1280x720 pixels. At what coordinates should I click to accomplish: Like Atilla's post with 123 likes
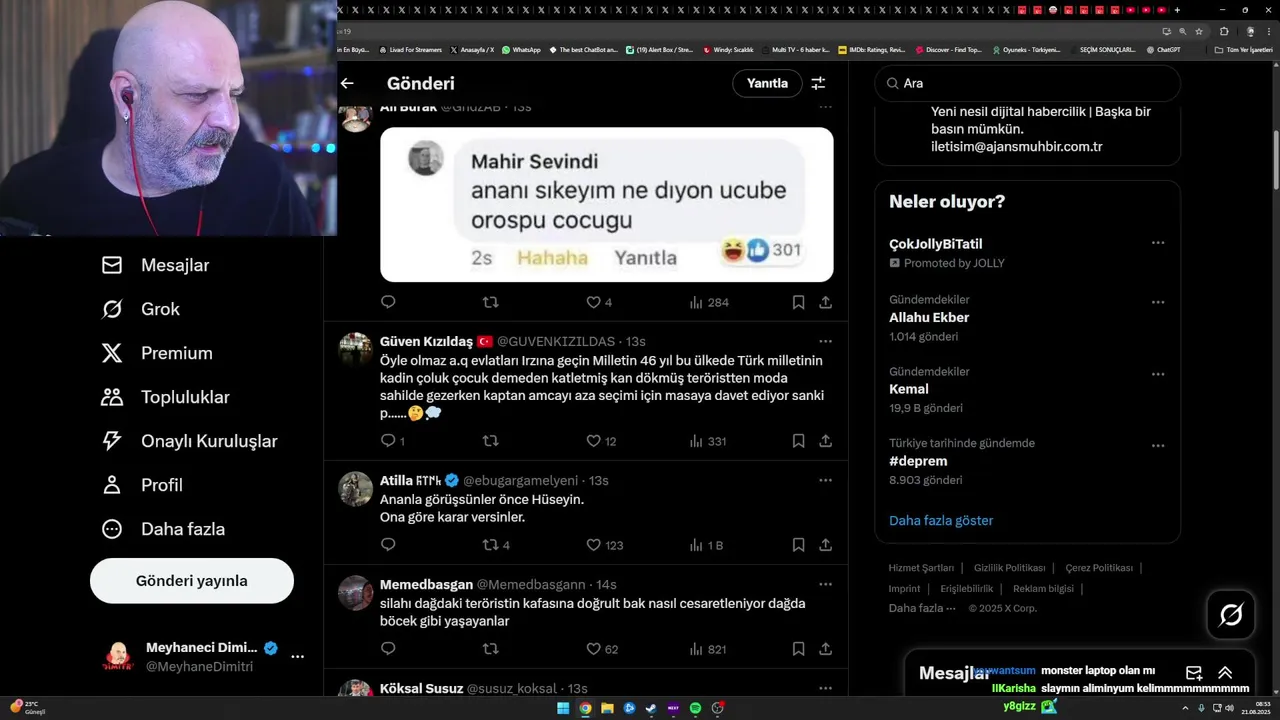tap(604, 545)
